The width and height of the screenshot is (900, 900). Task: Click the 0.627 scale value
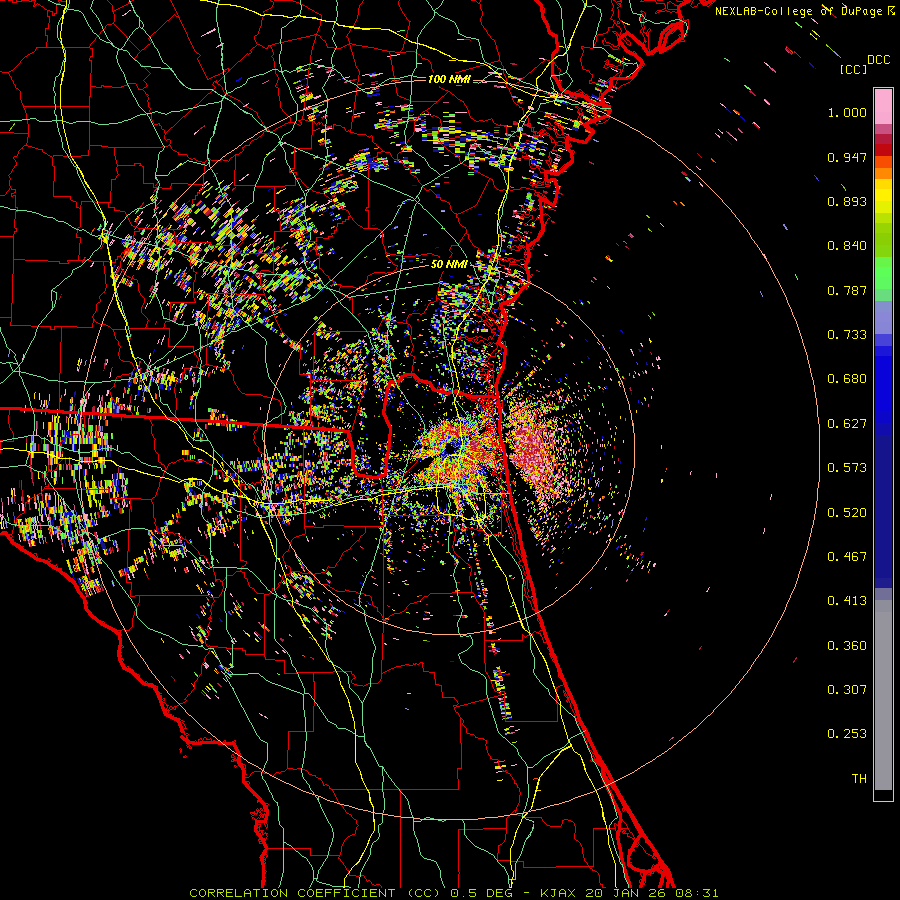(847, 424)
